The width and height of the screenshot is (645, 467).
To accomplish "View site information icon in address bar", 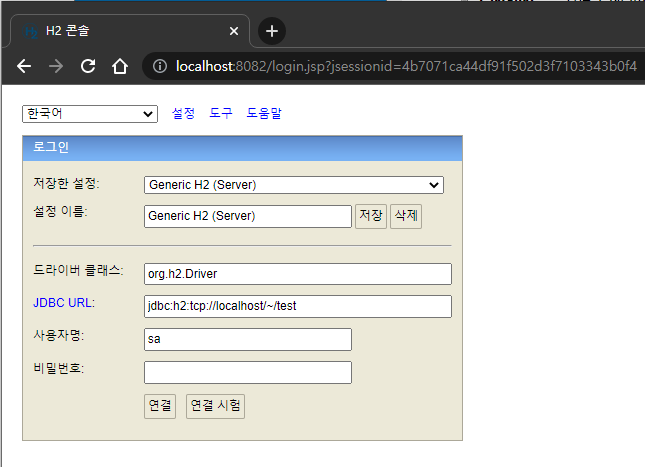I will coord(160,66).
